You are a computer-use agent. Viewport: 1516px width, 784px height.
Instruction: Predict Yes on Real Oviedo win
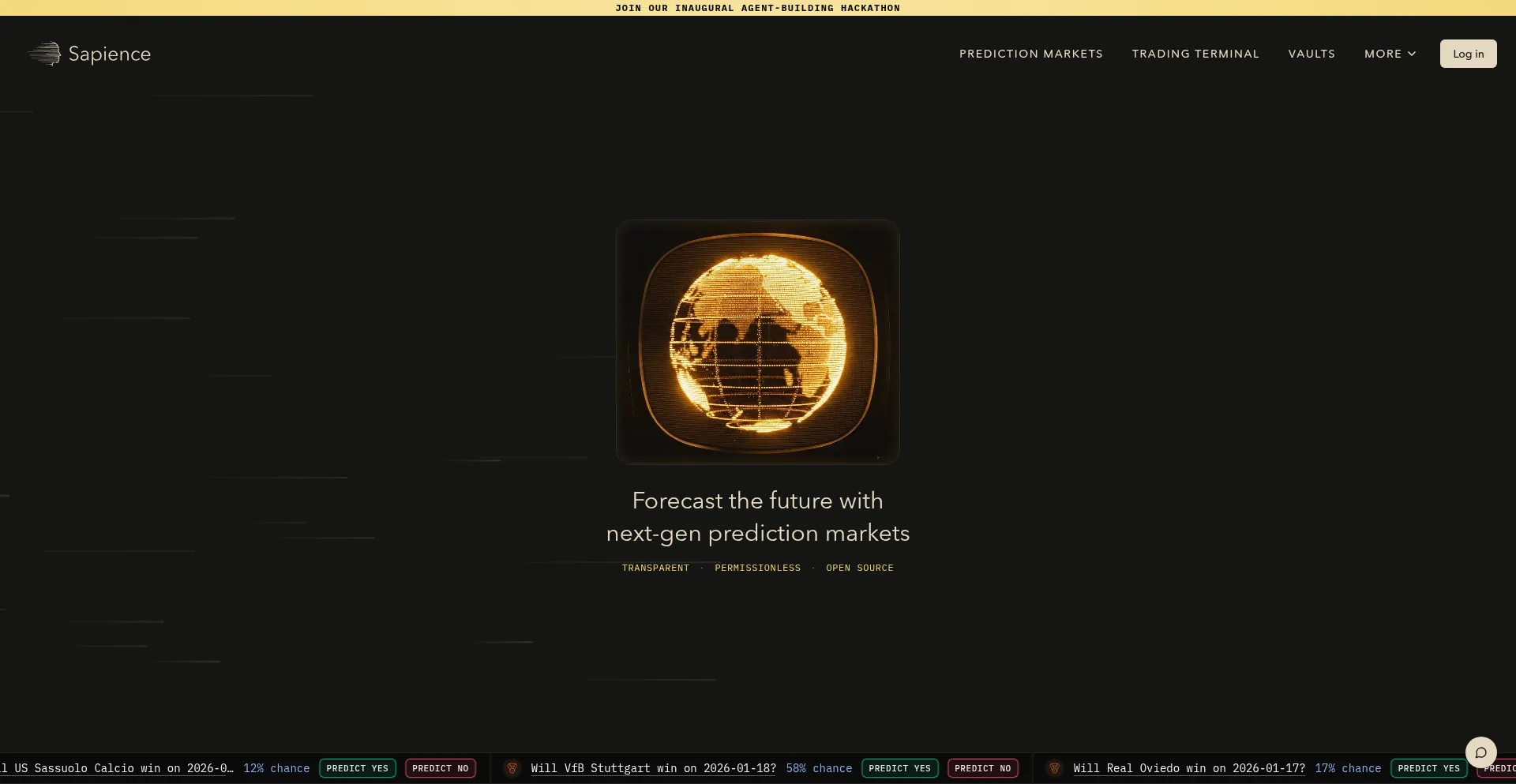1428,768
